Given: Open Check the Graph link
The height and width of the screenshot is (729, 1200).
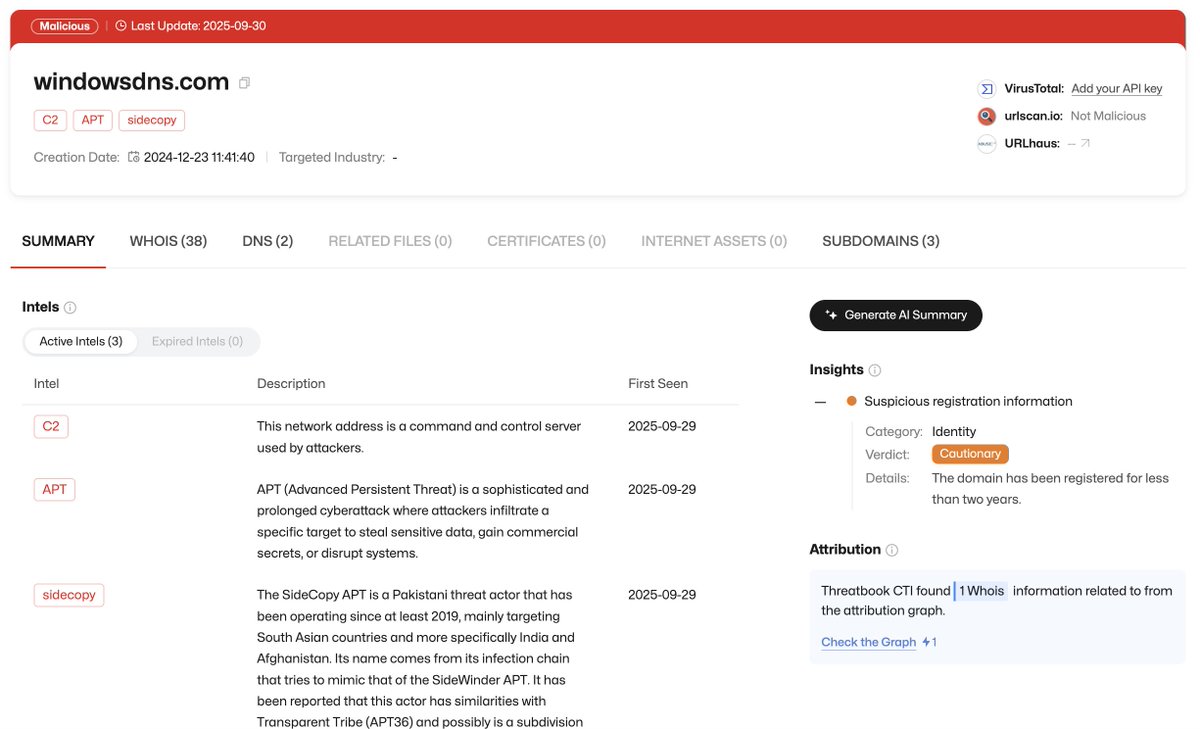Looking at the screenshot, I should click(x=868, y=642).
